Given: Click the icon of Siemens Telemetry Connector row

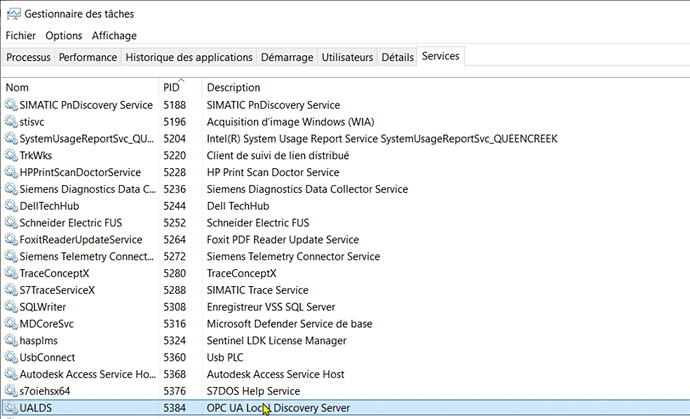Looking at the screenshot, I should (x=11, y=256).
